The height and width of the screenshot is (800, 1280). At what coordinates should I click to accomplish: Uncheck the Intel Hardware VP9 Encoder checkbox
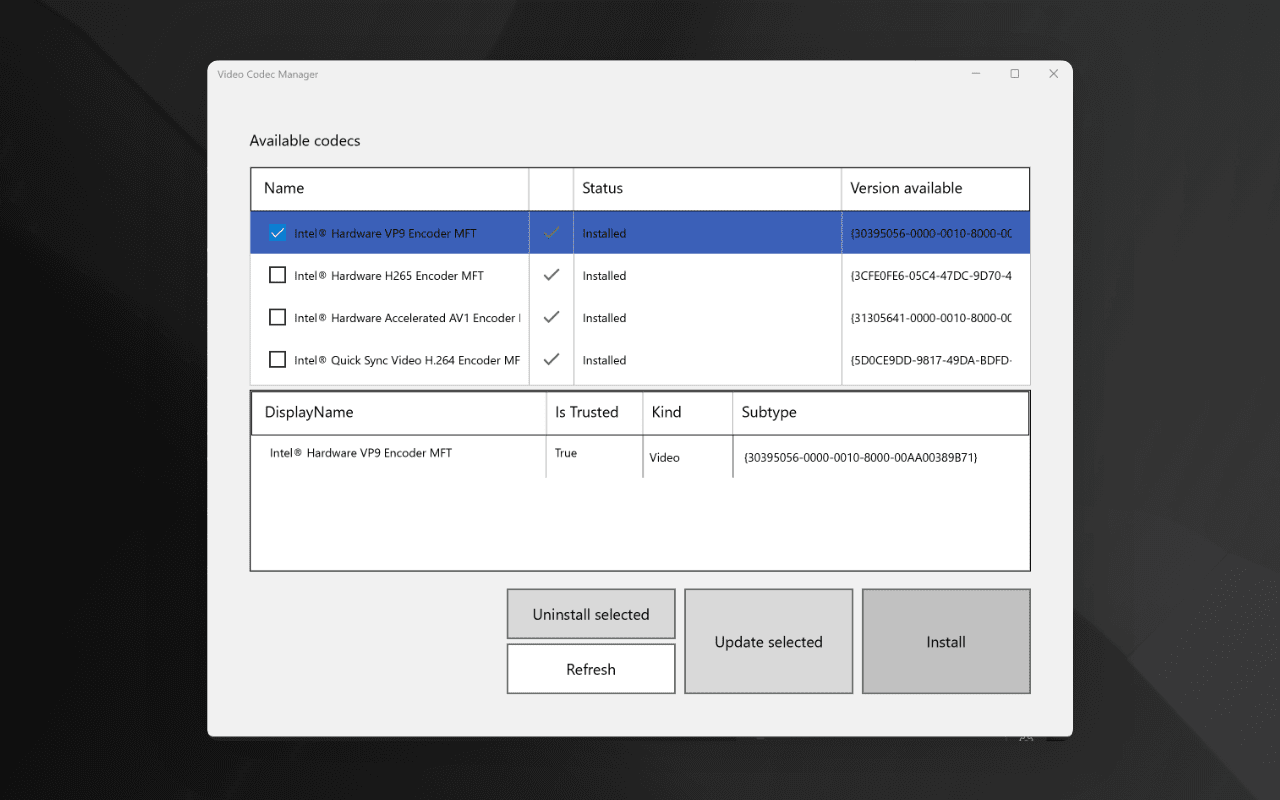[277, 232]
